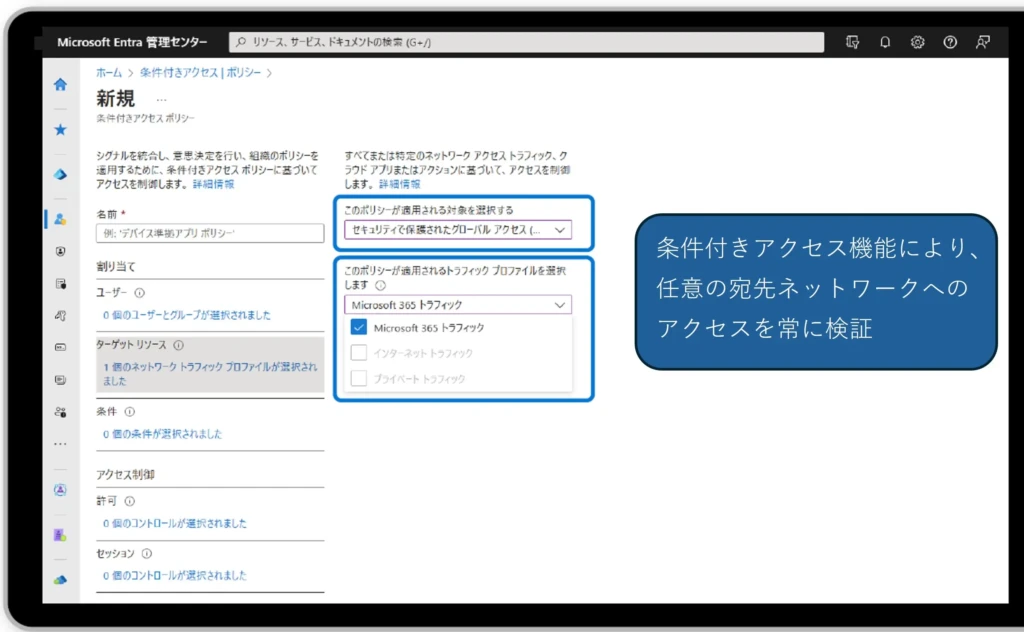Click the blue Entra diamond sidebar icon
This screenshot has height=632, width=1024.
click(x=60, y=174)
